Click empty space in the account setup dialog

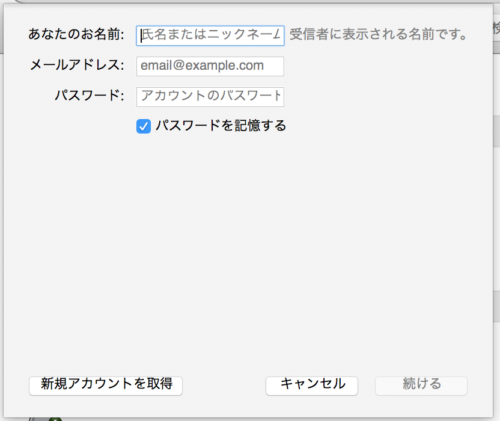point(248,250)
